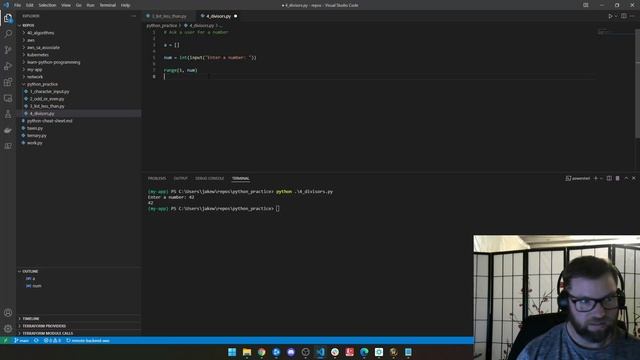
Task: Open the Remote Explorer view
Action: pyautogui.click(x=8, y=98)
